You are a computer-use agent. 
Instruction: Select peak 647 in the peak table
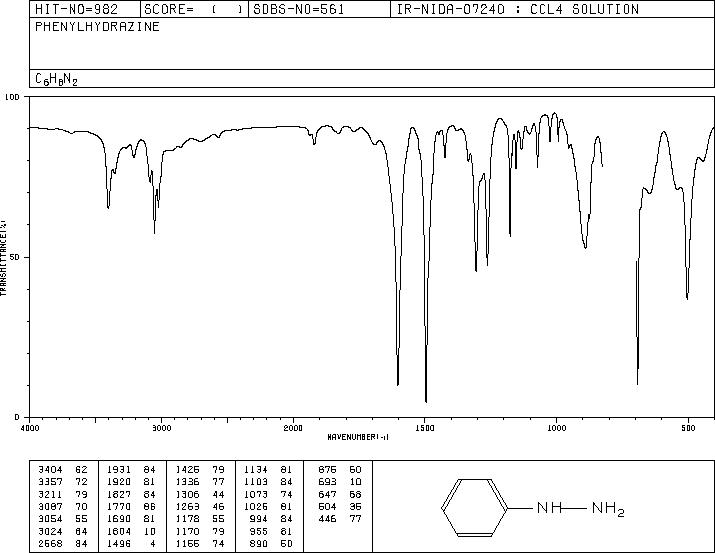pyautogui.click(x=340, y=494)
